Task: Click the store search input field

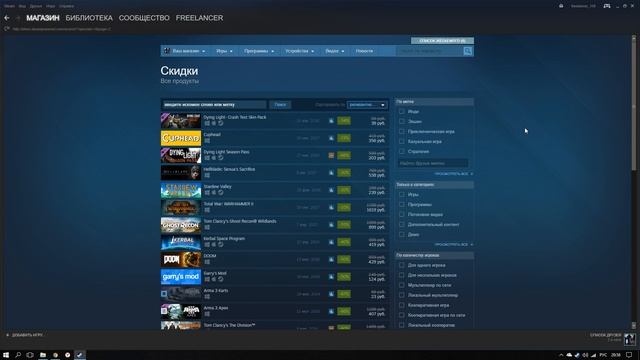Action: (430, 51)
